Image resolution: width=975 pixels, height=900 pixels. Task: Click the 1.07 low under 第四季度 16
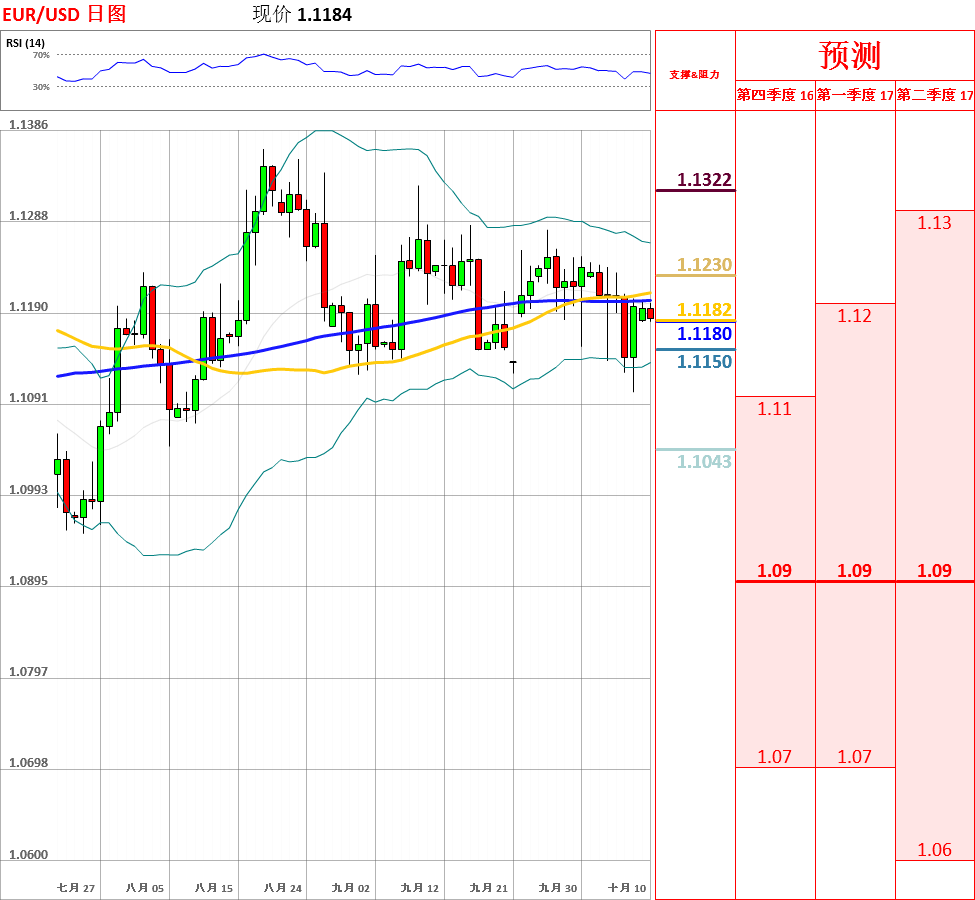[774, 757]
